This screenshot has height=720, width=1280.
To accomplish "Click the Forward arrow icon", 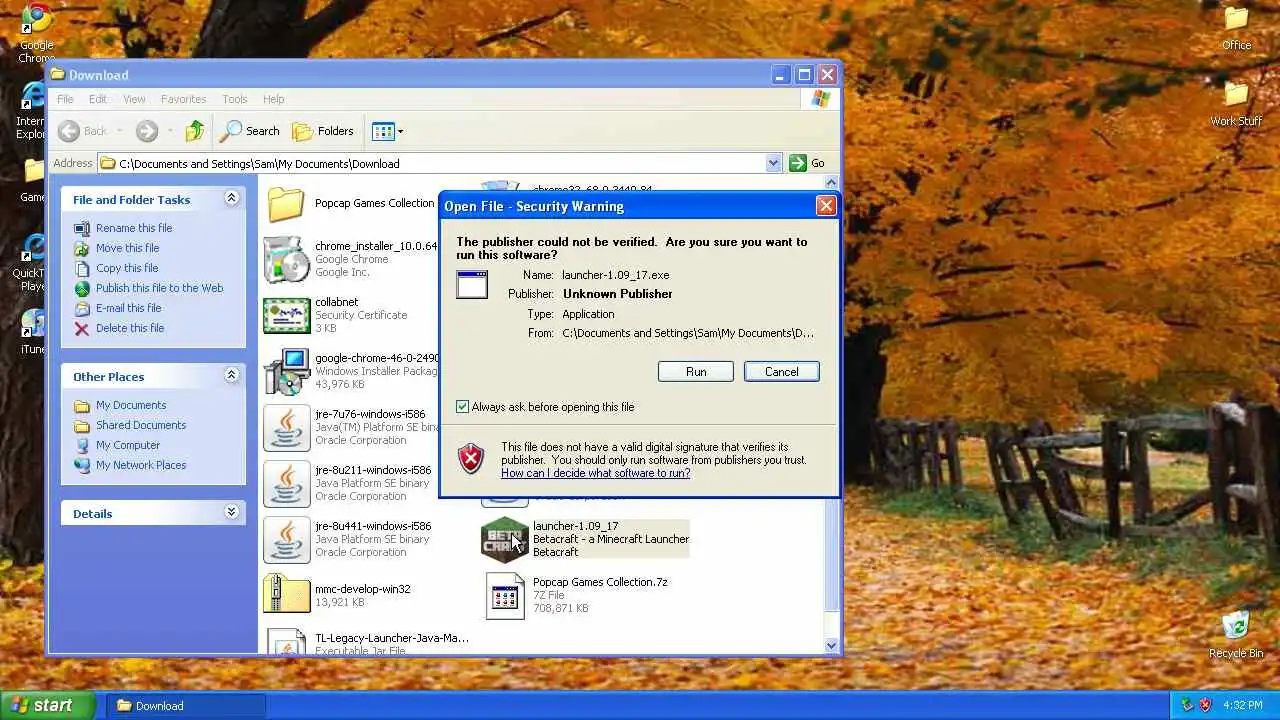I will pyautogui.click(x=147, y=131).
